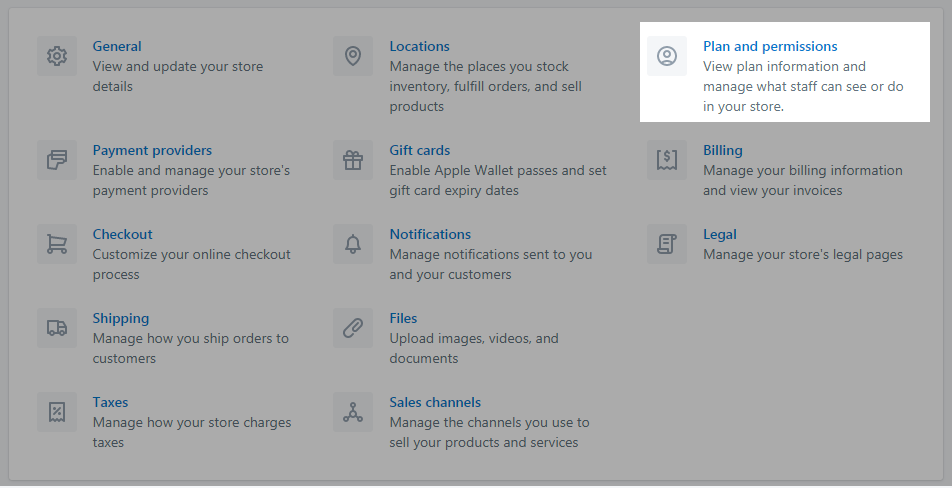Click the Locations map pin icon
This screenshot has width=952, height=488.
353,56
